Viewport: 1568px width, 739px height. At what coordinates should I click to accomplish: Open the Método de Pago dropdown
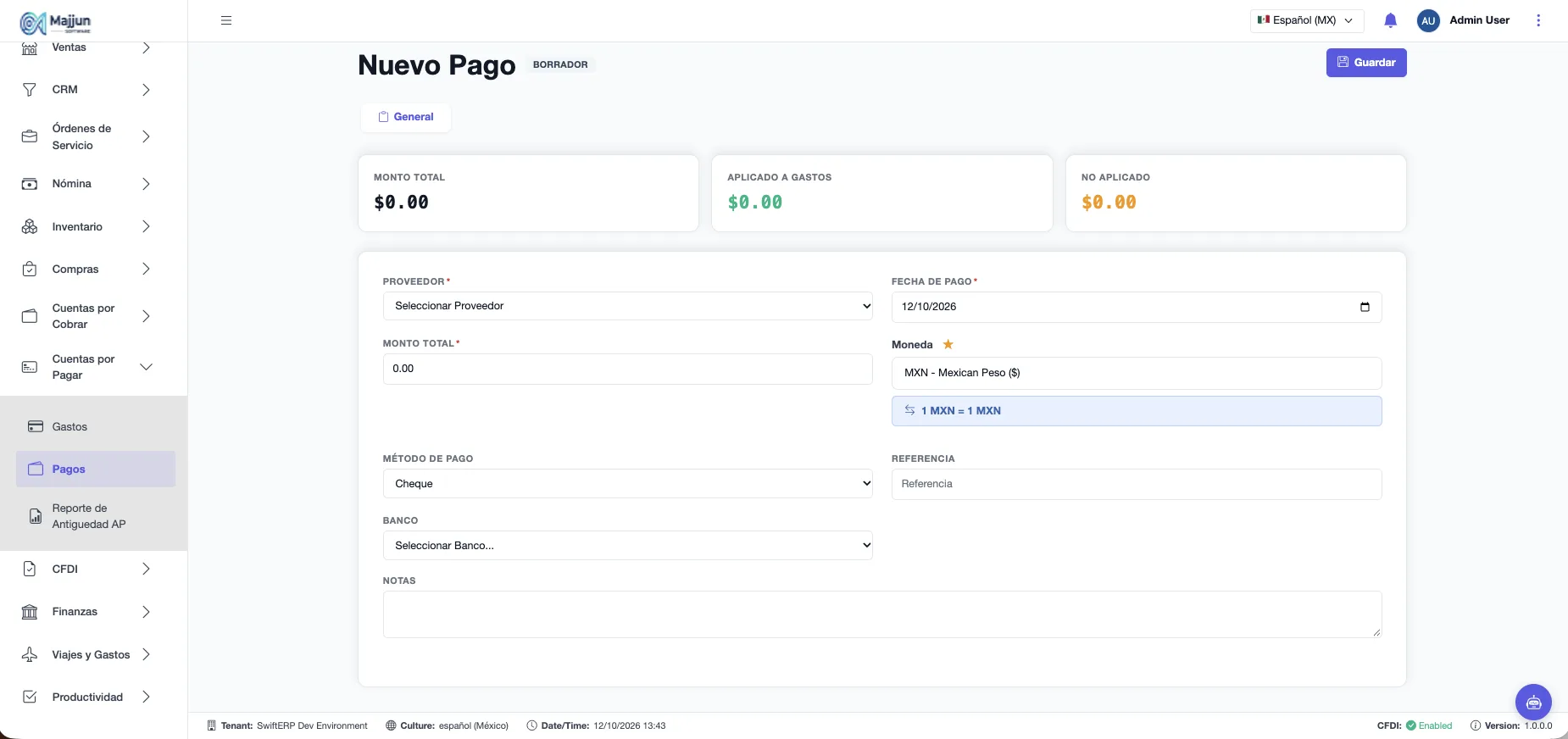pos(627,484)
